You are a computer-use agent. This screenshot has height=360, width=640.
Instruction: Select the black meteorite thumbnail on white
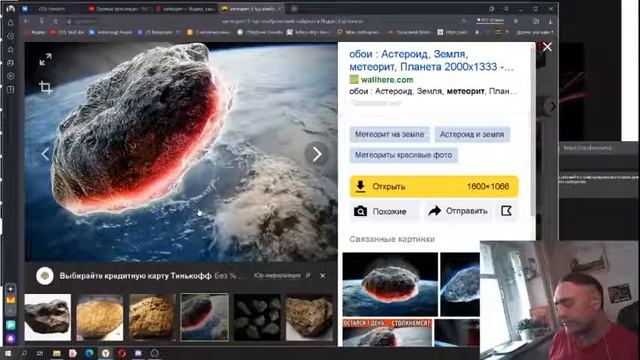48,317
